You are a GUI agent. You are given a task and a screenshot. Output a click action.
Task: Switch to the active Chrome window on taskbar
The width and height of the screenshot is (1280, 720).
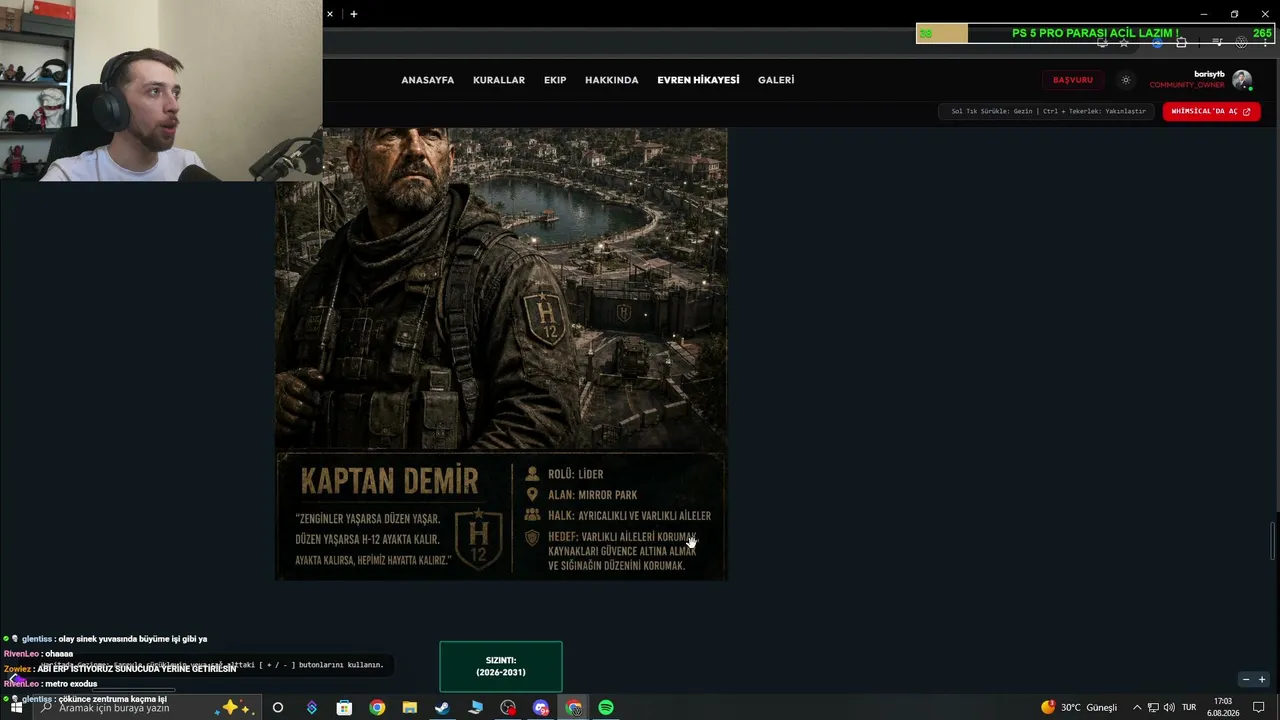click(574, 707)
